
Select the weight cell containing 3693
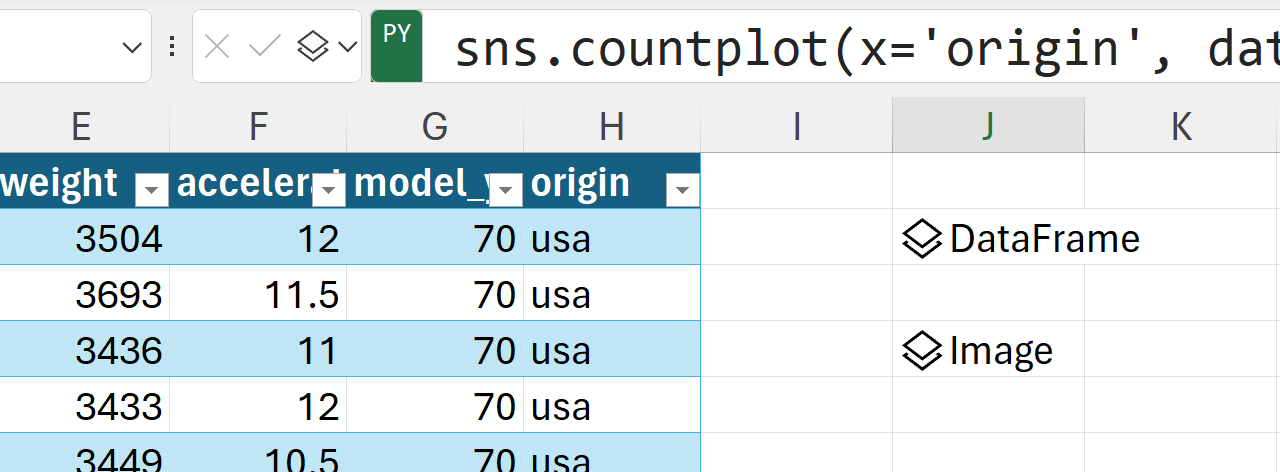[118, 295]
